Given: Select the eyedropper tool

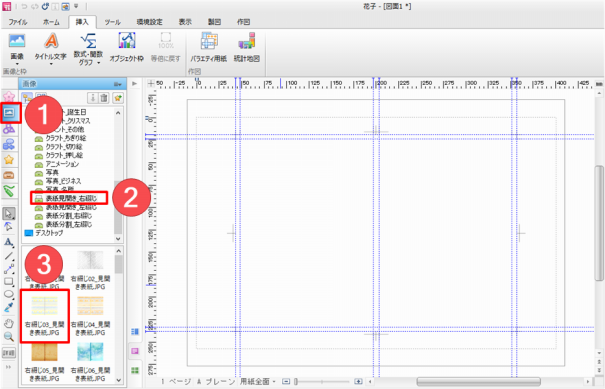Looking at the screenshot, I should 9,308.
